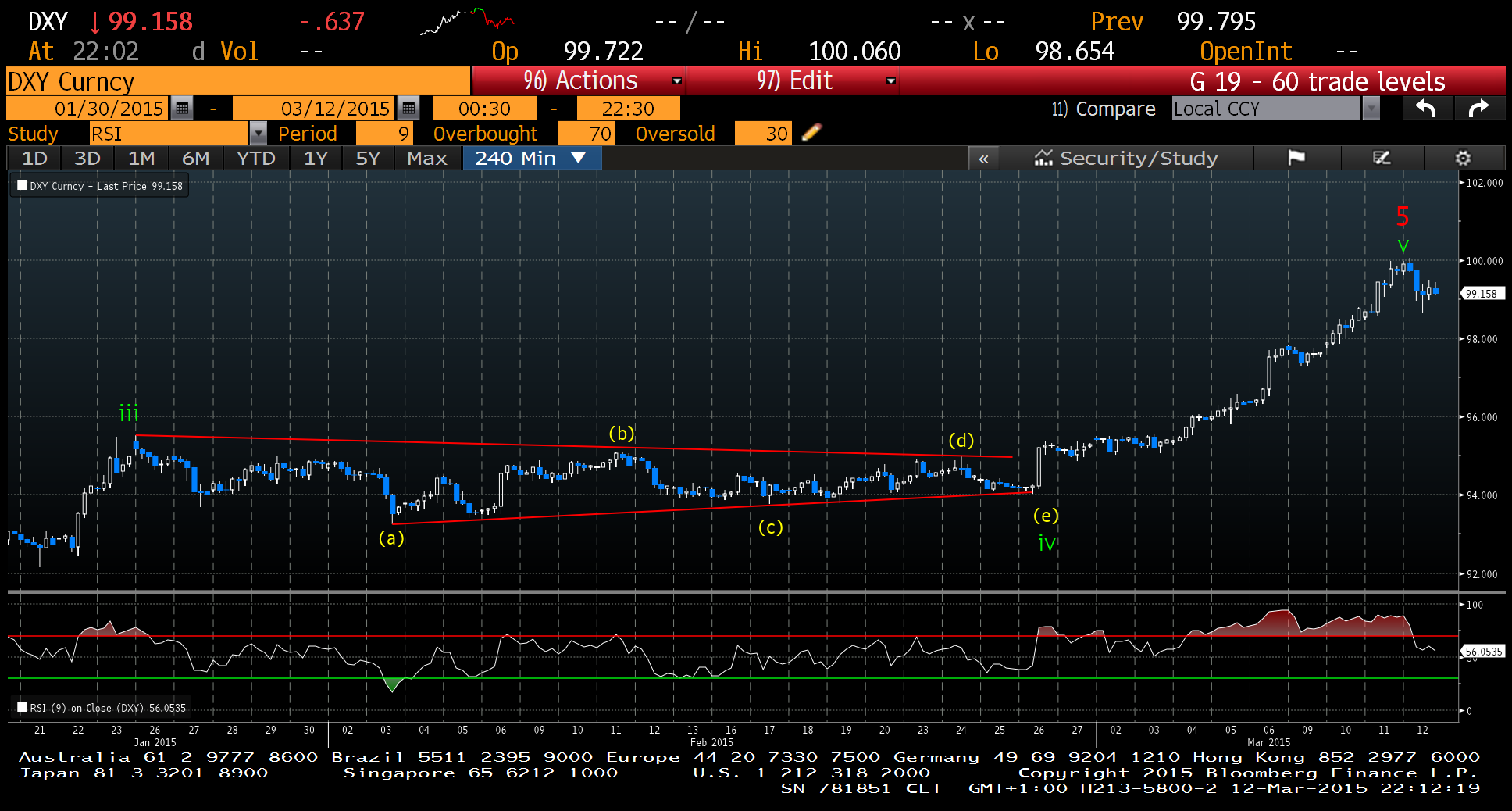Image resolution: width=1512 pixels, height=811 pixels.
Task: Click the pencil edit study parameters icon
Action: pyautogui.click(x=811, y=133)
